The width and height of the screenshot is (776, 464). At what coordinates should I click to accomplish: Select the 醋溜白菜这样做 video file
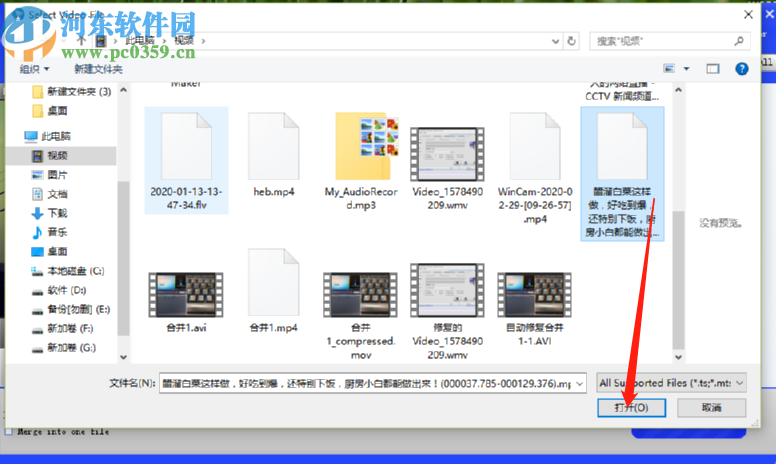622,173
